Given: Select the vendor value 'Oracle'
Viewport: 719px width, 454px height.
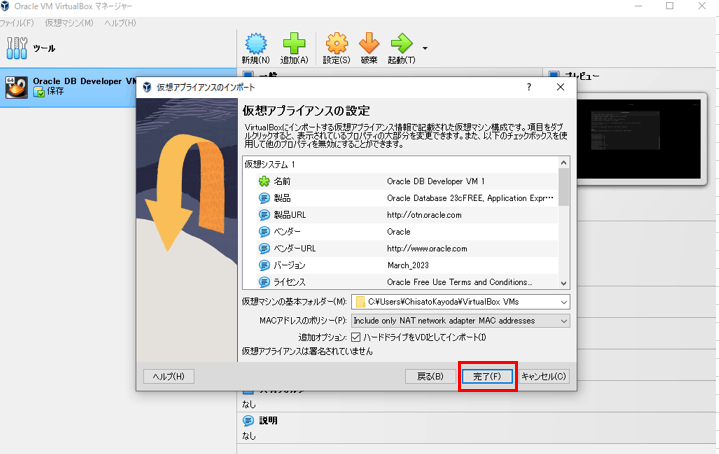Looking at the screenshot, I should (398, 232).
